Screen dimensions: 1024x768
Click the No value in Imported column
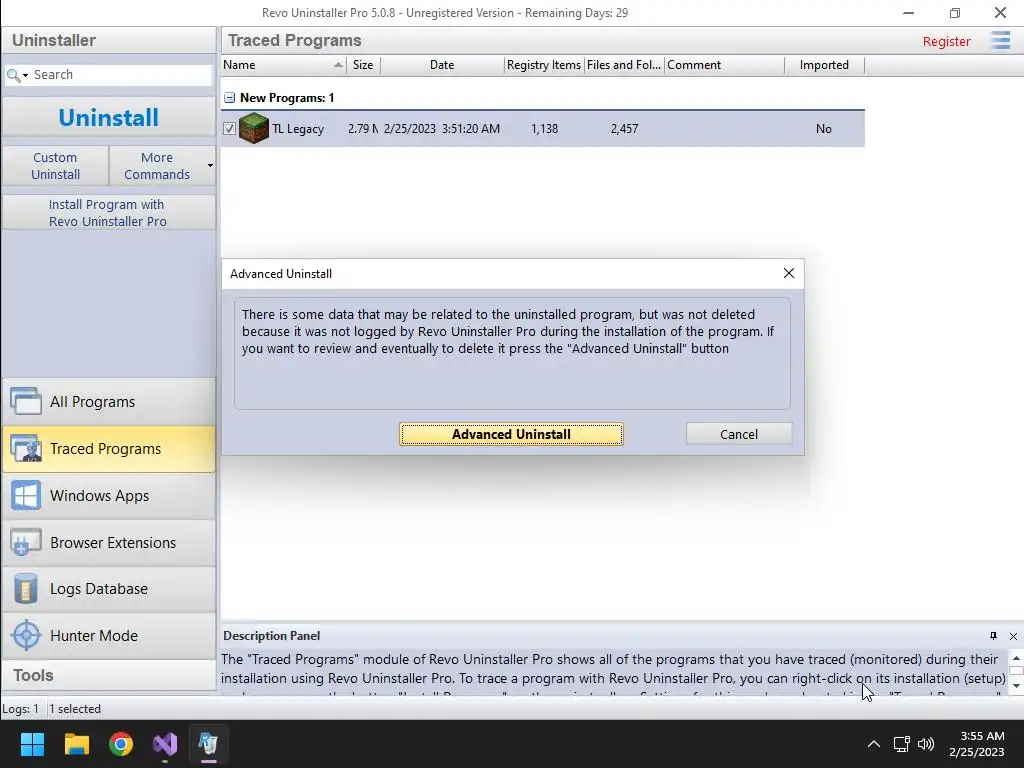point(824,129)
